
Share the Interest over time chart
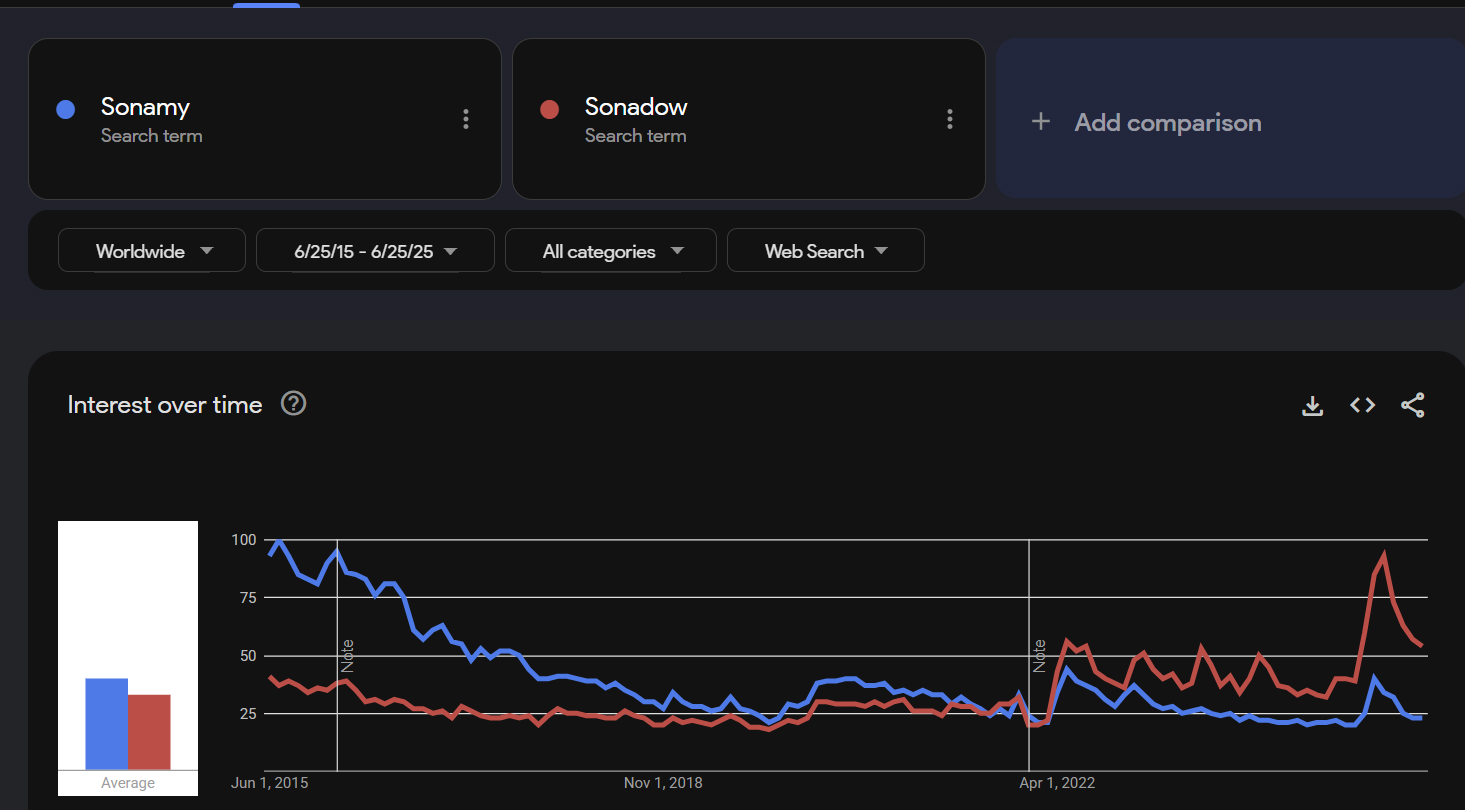(1412, 405)
